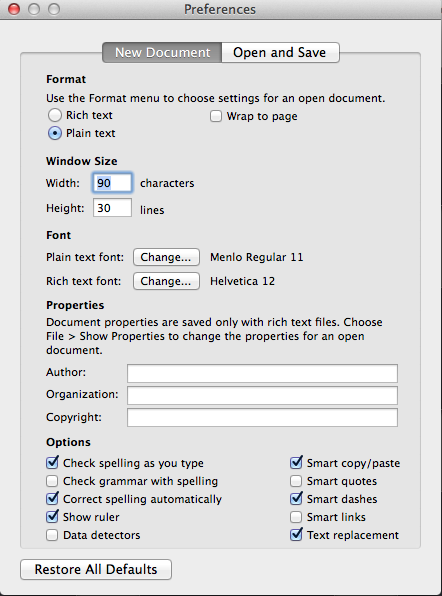Screen dimensions: 442x596
Task: Toggle the Text replacement checkbox
Action: pyautogui.click(x=296, y=535)
